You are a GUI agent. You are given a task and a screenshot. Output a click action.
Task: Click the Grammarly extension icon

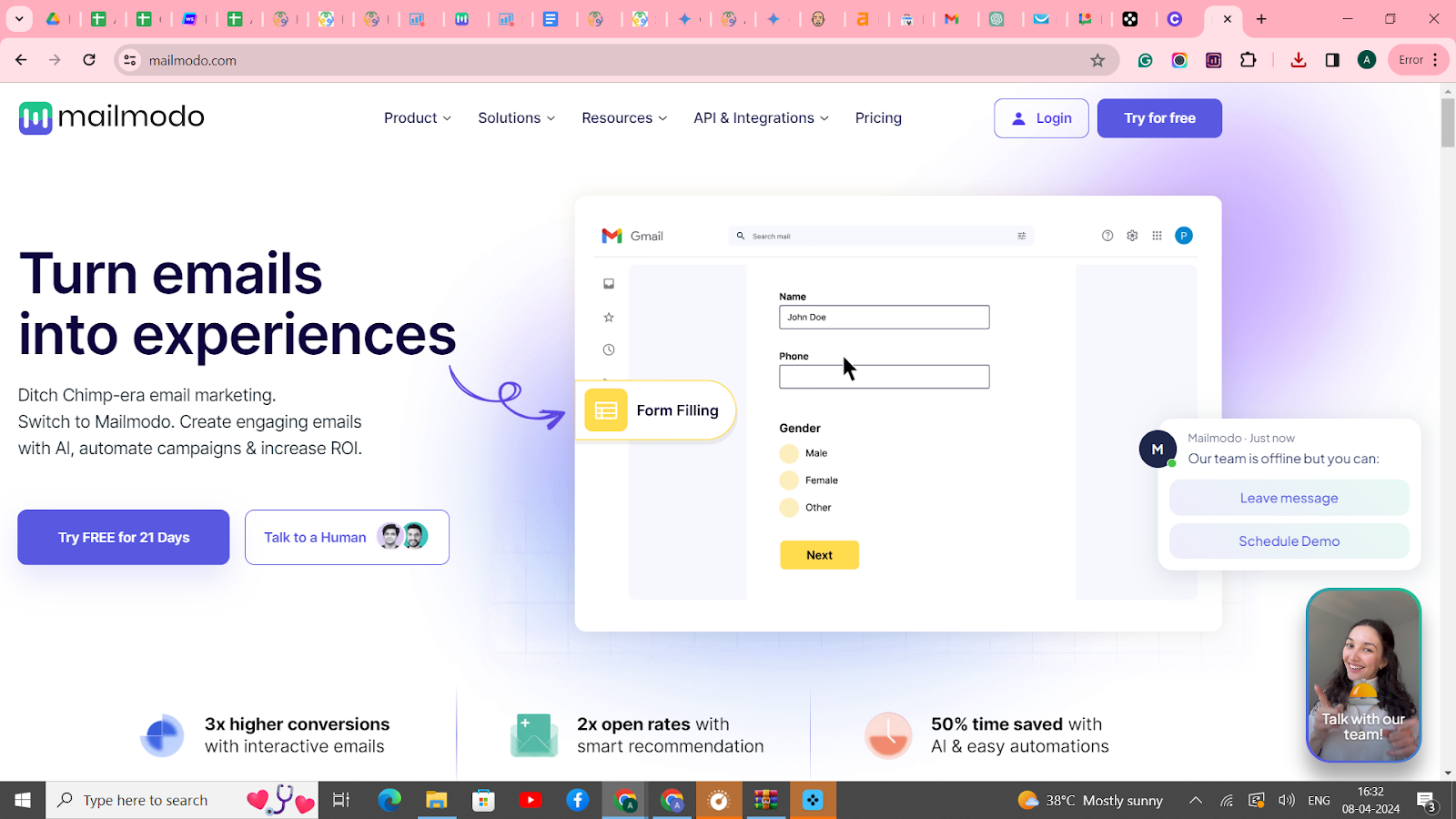tap(1146, 60)
